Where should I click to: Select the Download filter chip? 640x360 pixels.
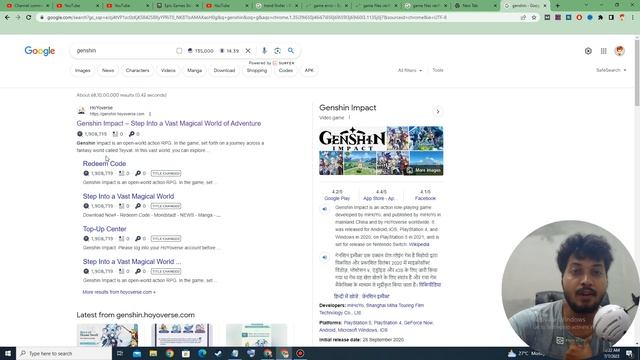tap(224, 71)
